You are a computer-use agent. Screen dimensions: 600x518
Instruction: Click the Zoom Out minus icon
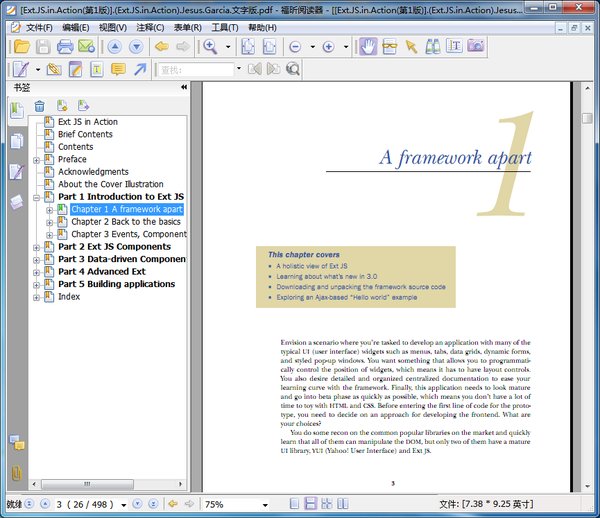click(295, 47)
